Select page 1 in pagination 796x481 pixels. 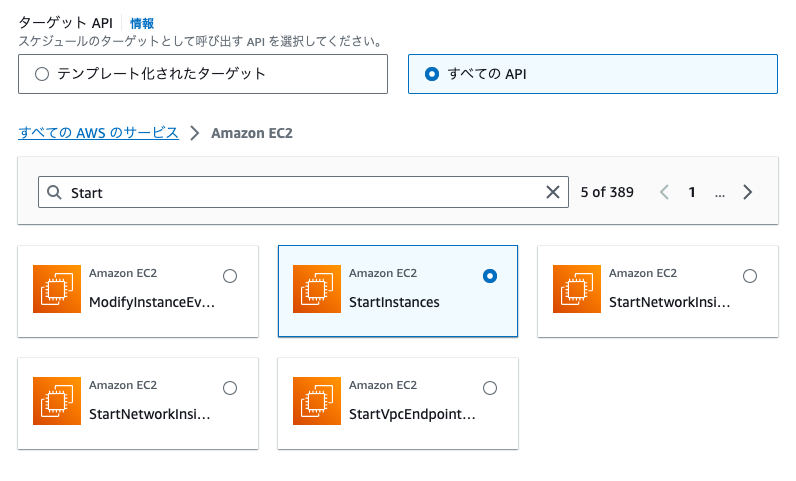pos(691,192)
